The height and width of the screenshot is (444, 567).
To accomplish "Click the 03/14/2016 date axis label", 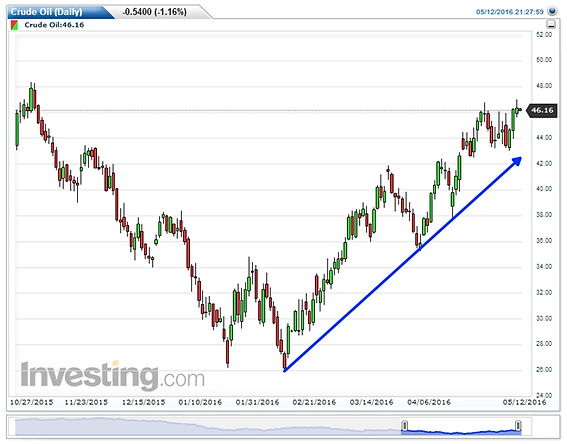I will click(x=371, y=402).
